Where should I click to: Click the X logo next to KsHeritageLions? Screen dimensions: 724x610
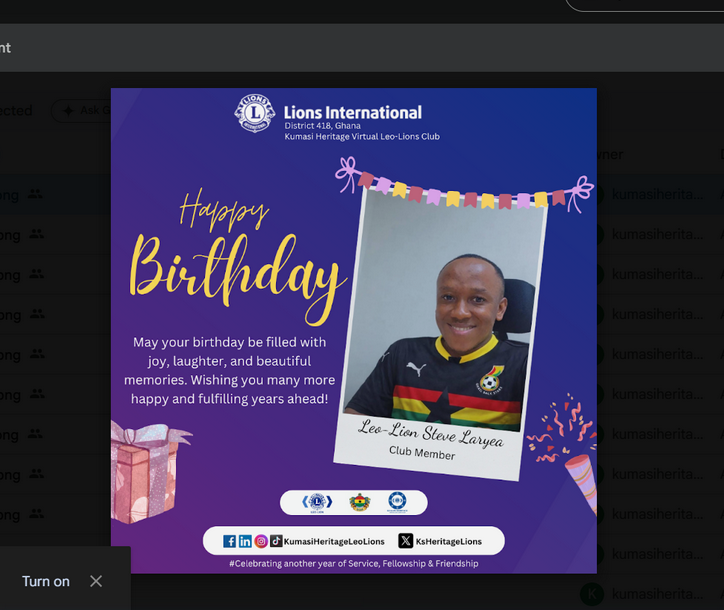tap(405, 541)
